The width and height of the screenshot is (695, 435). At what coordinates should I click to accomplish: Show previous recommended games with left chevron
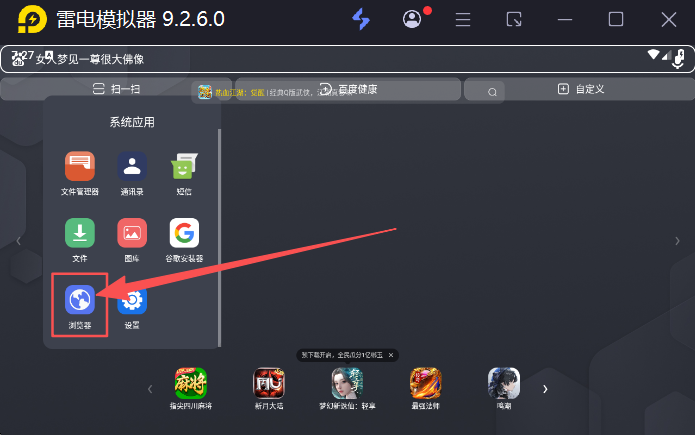click(150, 389)
